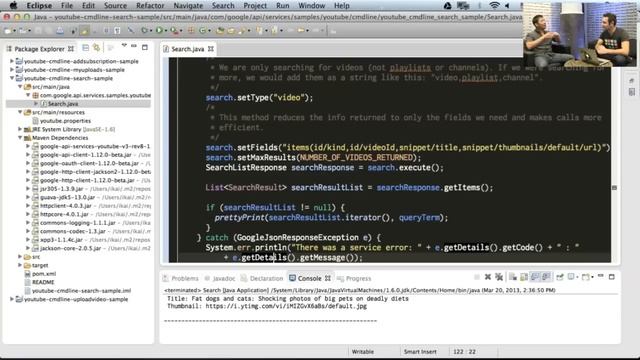The image size is (640, 360).
Task: Open the Window menu
Action: [x=311, y=6]
